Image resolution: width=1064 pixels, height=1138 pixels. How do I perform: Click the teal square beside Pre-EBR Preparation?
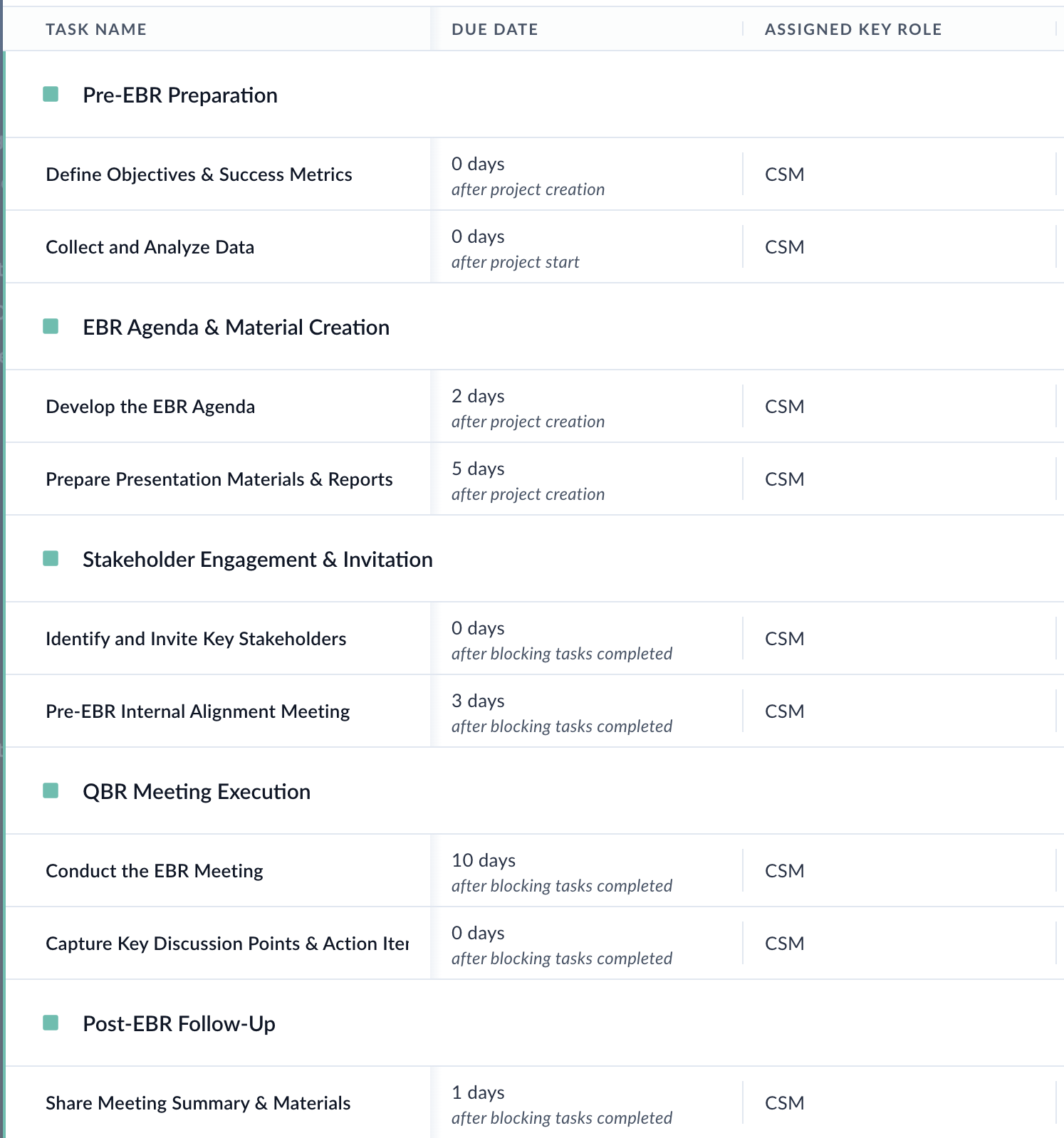(x=51, y=94)
